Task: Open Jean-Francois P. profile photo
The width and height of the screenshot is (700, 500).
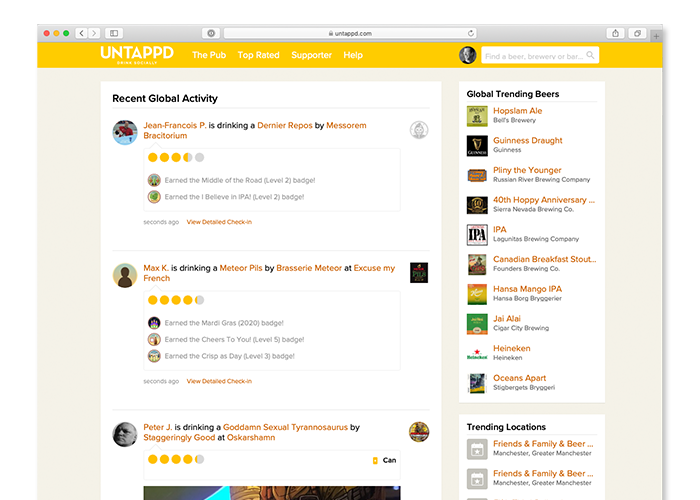Action: click(125, 132)
